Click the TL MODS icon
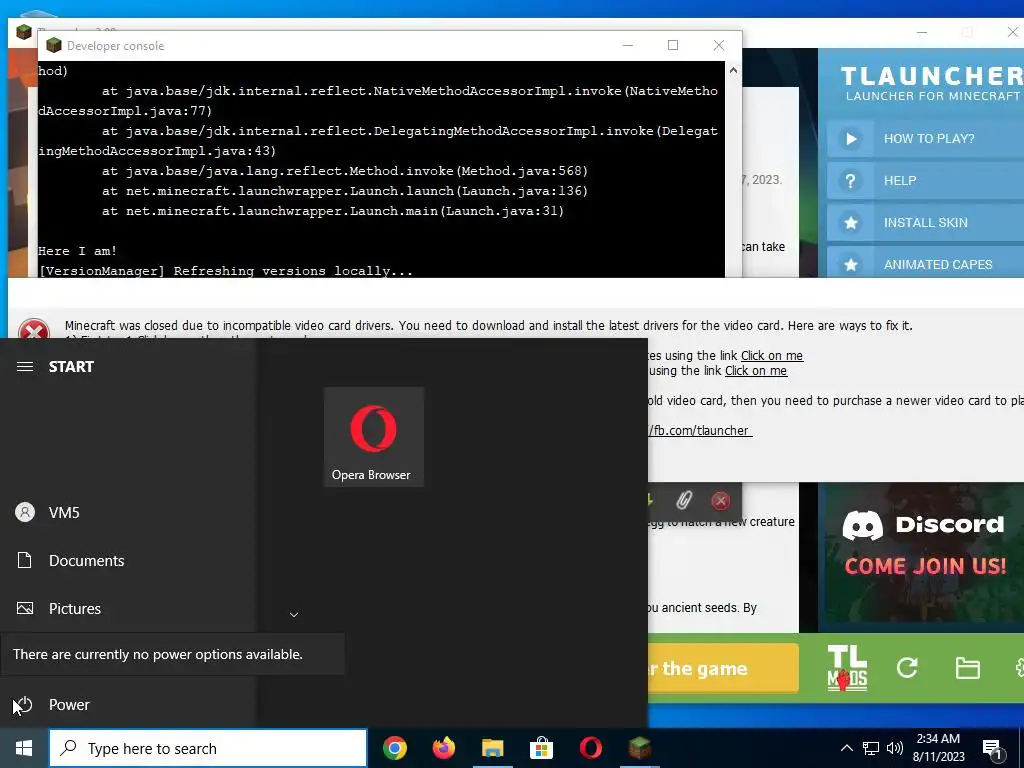Screen dimensions: 1024x768 847,667
